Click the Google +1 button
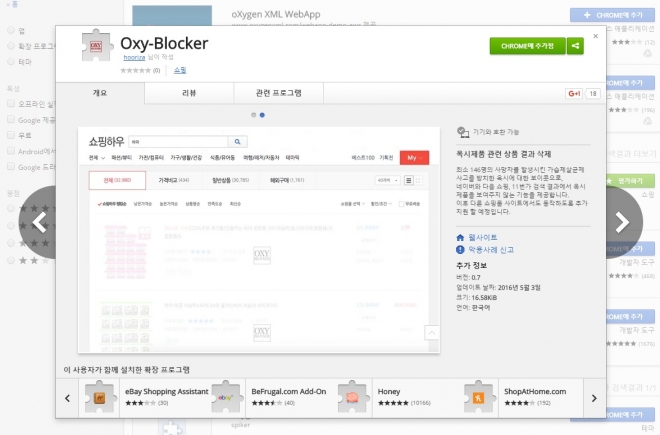 [574, 93]
